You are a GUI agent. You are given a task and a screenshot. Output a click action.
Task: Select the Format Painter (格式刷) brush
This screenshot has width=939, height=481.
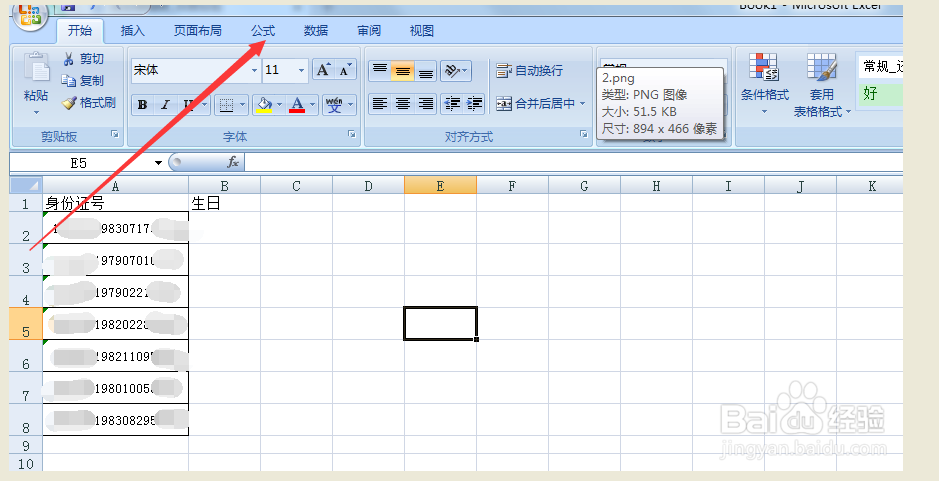tap(69, 102)
